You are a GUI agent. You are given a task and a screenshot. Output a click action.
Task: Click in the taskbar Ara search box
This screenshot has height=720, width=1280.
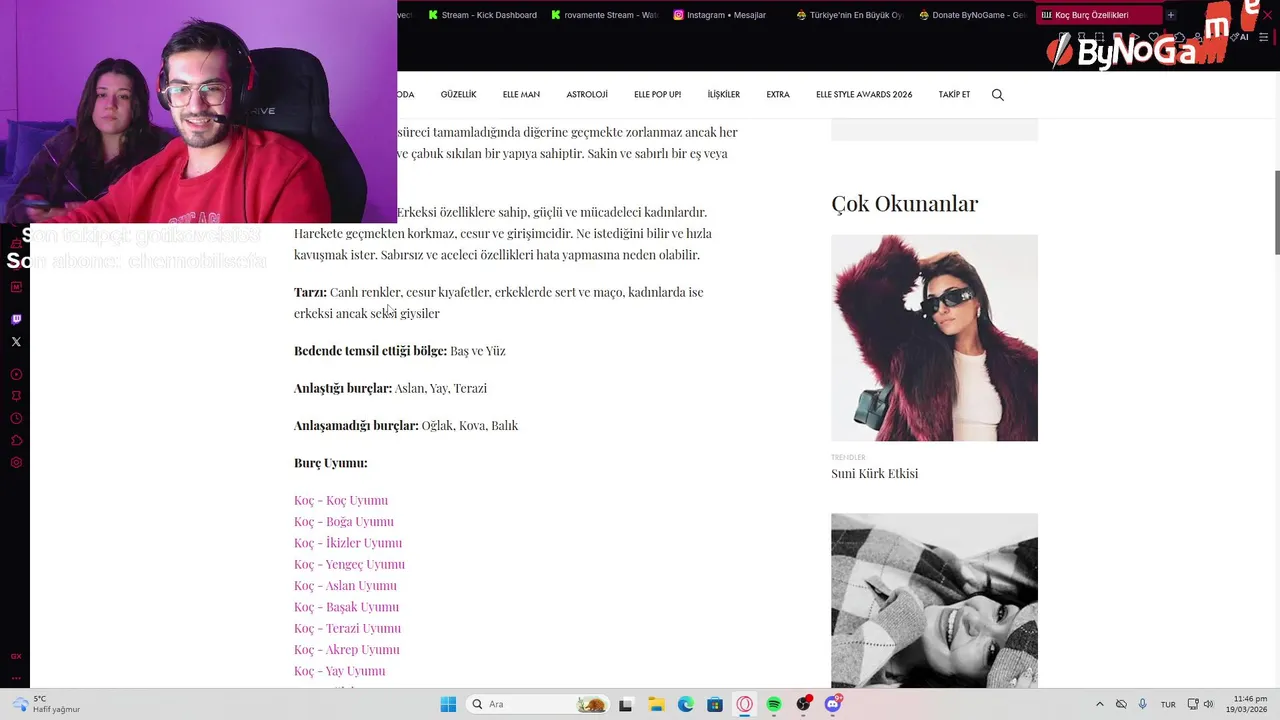click(540, 704)
